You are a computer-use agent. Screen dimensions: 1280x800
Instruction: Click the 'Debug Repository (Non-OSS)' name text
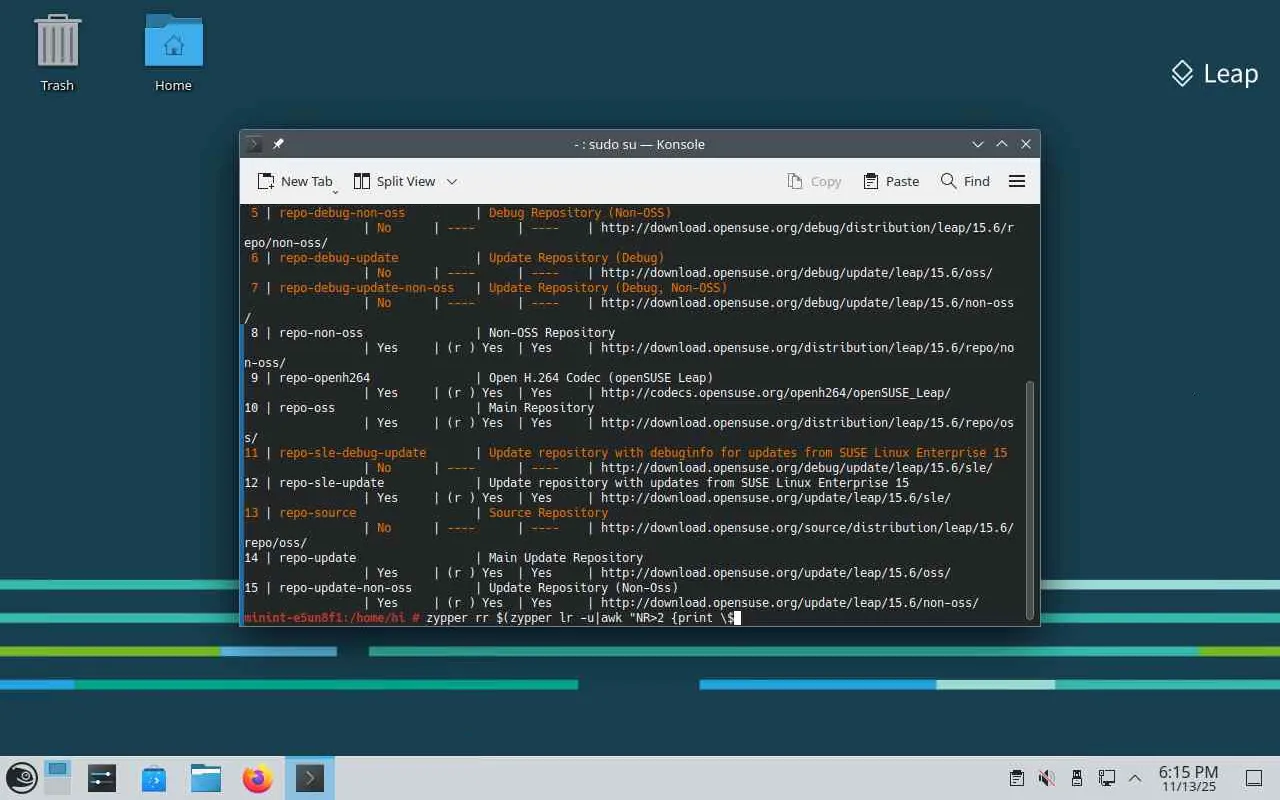(580, 213)
